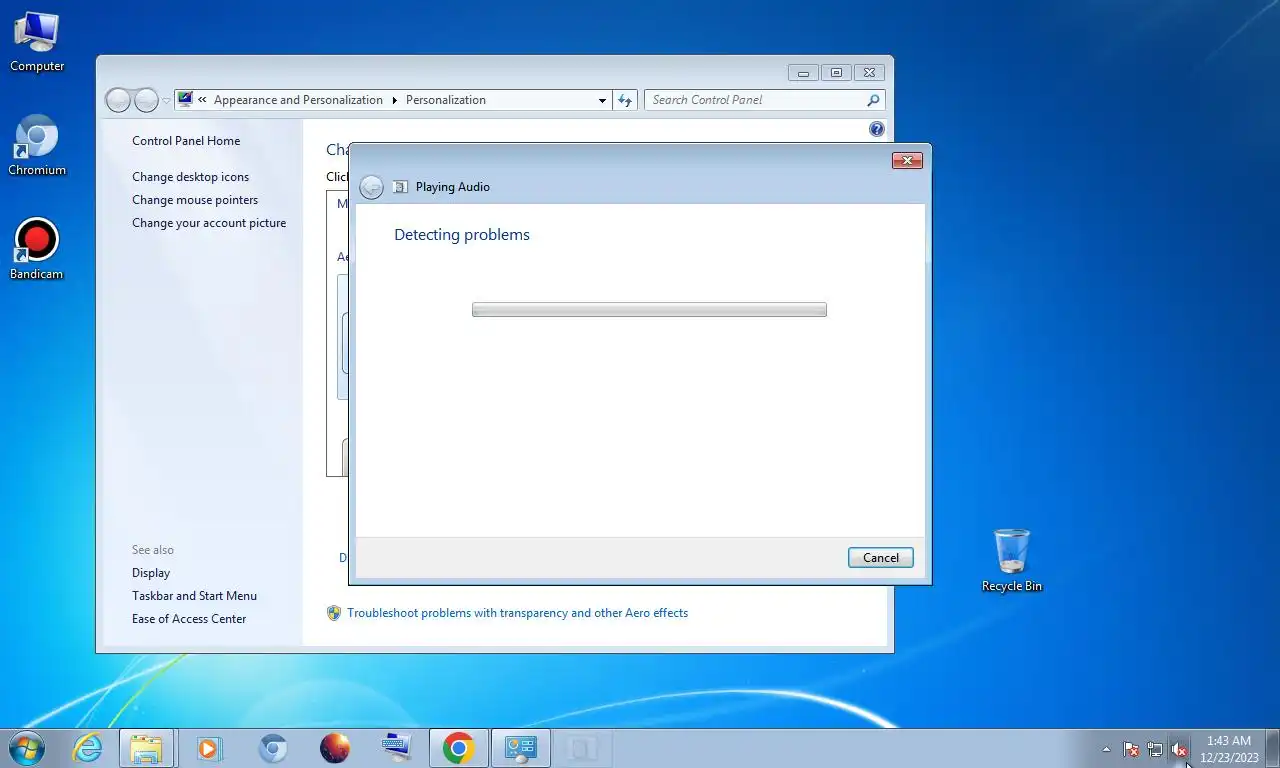Viewport: 1280px width, 768px height.
Task: Open Control Panel Home link
Action: [x=186, y=141]
